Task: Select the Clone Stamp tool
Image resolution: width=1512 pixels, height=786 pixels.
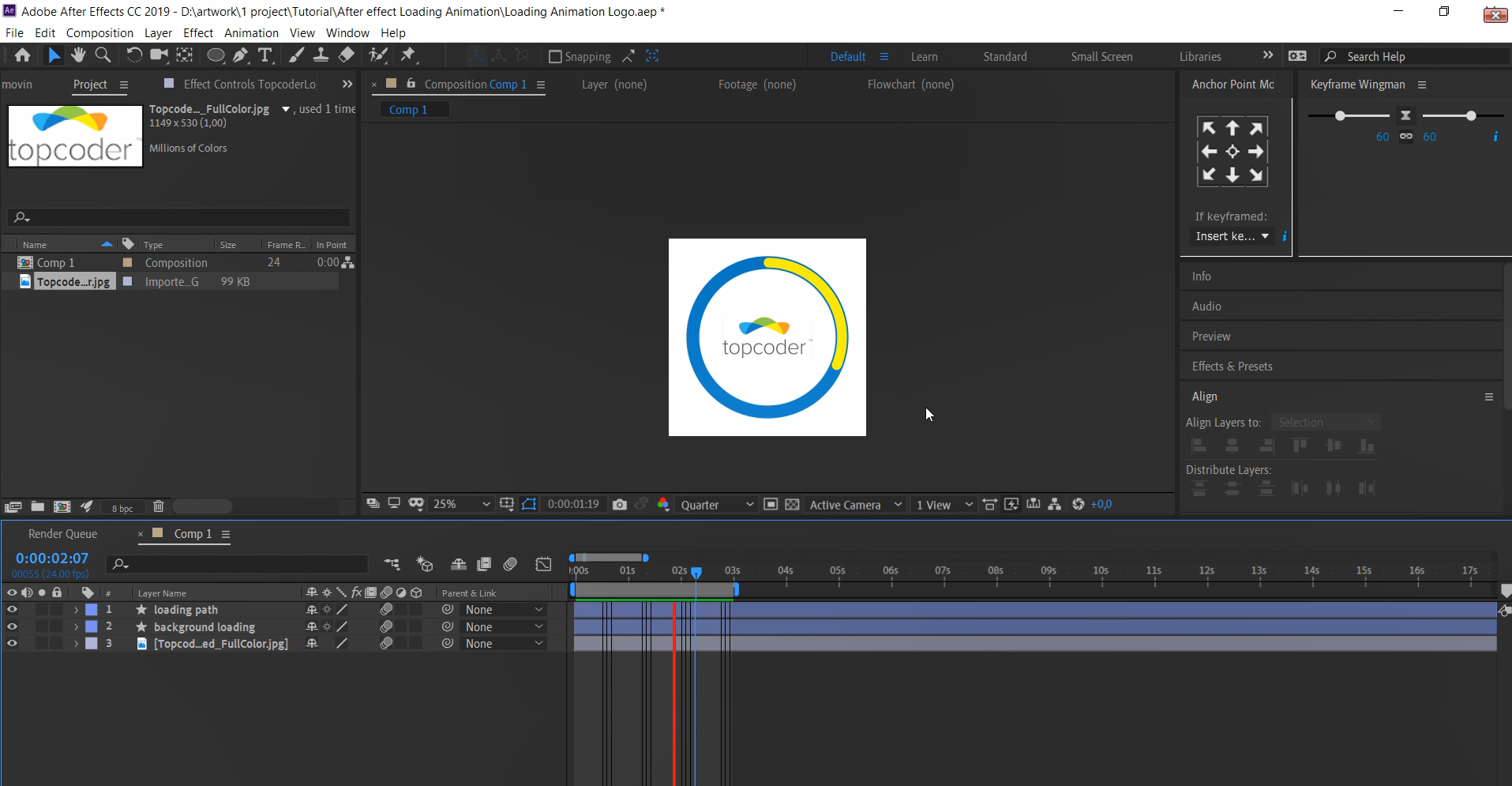Action: [x=321, y=55]
